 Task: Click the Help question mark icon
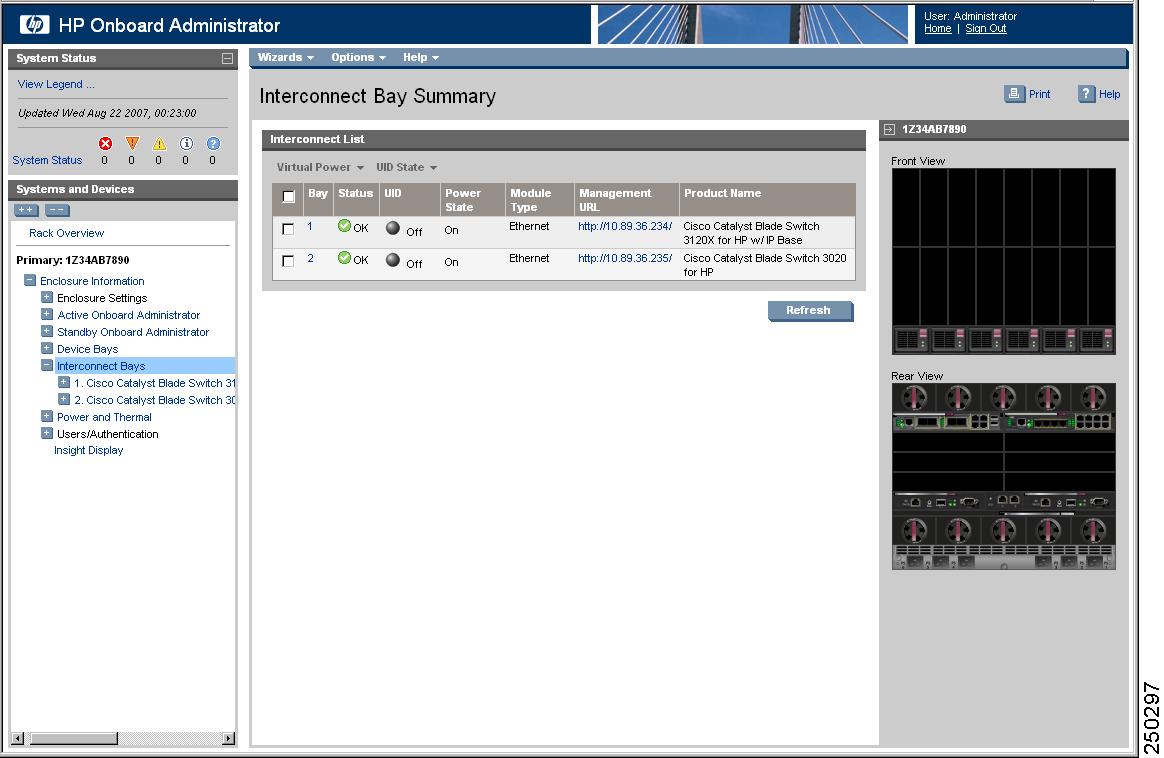(1086, 94)
